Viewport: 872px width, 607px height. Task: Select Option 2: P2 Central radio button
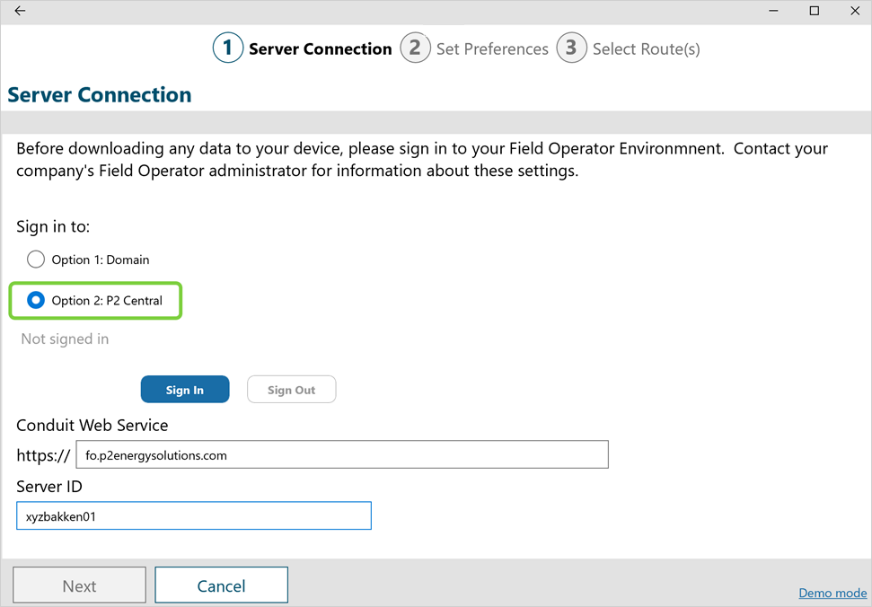(36, 300)
